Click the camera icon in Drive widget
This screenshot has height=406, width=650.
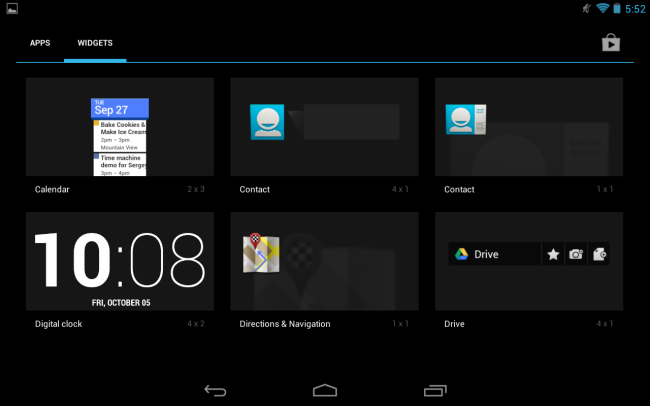[x=576, y=254]
